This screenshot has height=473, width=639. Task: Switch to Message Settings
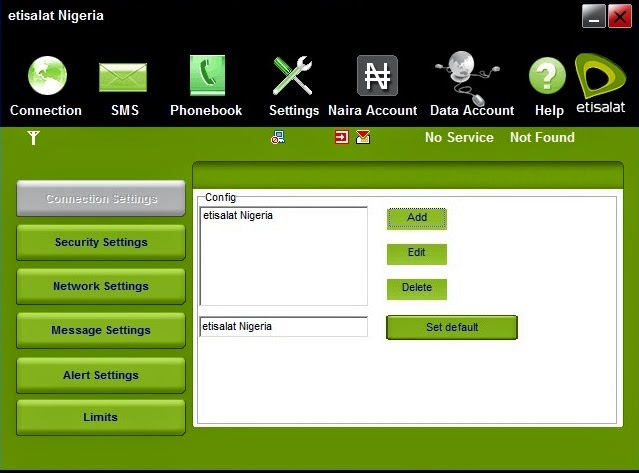click(x=101, y=330)
